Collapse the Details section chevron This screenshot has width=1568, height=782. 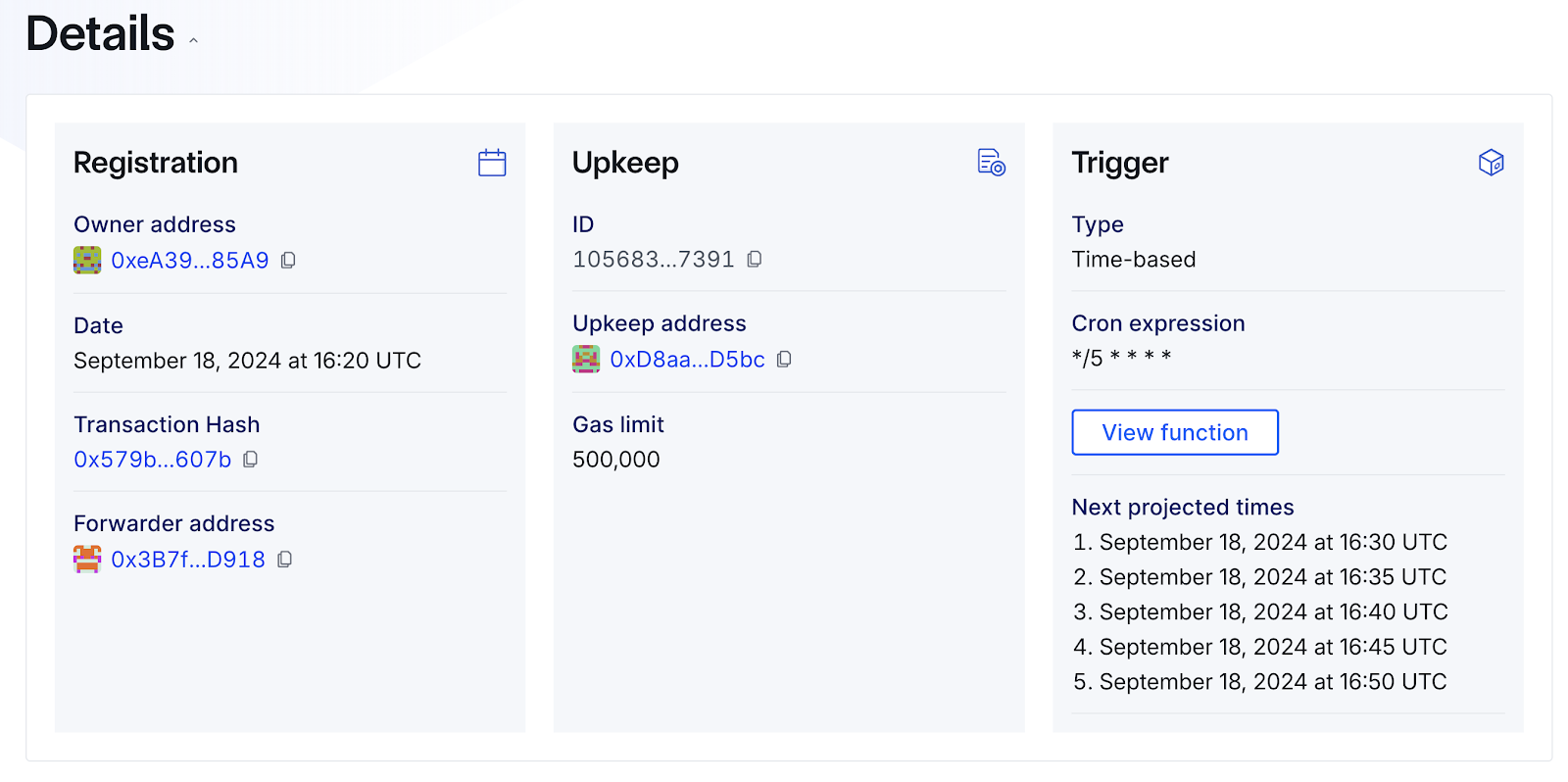tap(194, 41)
